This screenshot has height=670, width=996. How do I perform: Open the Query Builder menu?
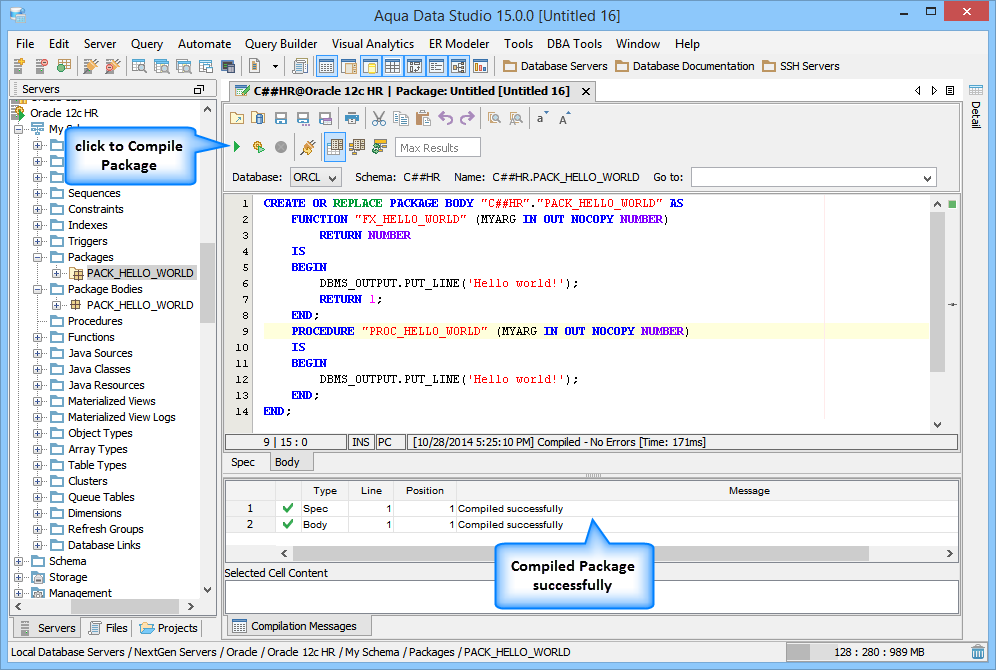click(x=281, y=44)
